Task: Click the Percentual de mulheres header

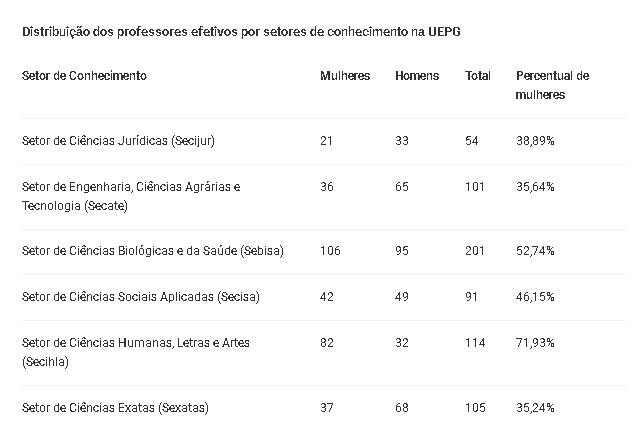Action: pos(552,85)
